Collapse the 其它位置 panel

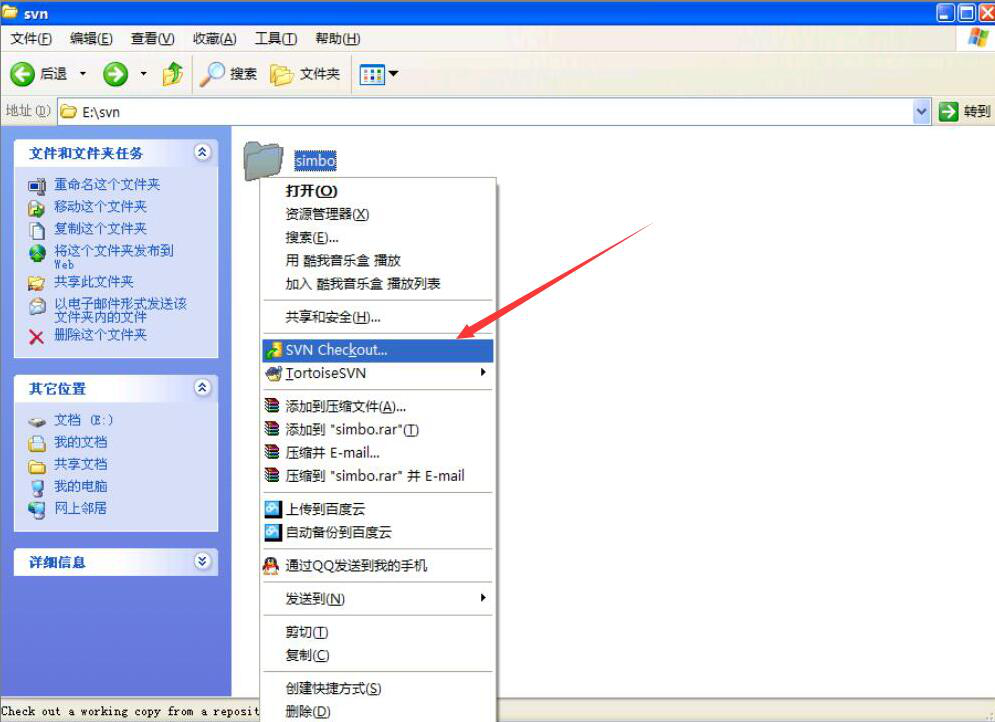[x=202, y=388]
